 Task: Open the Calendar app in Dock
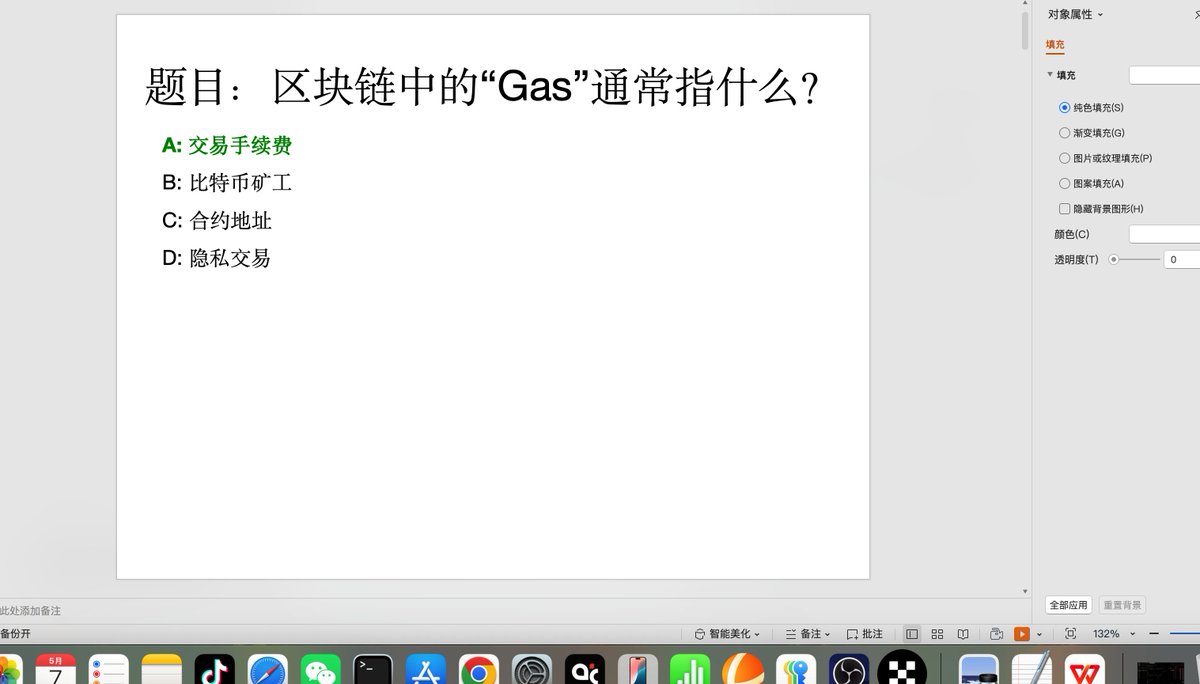click(x=56, y=670)
